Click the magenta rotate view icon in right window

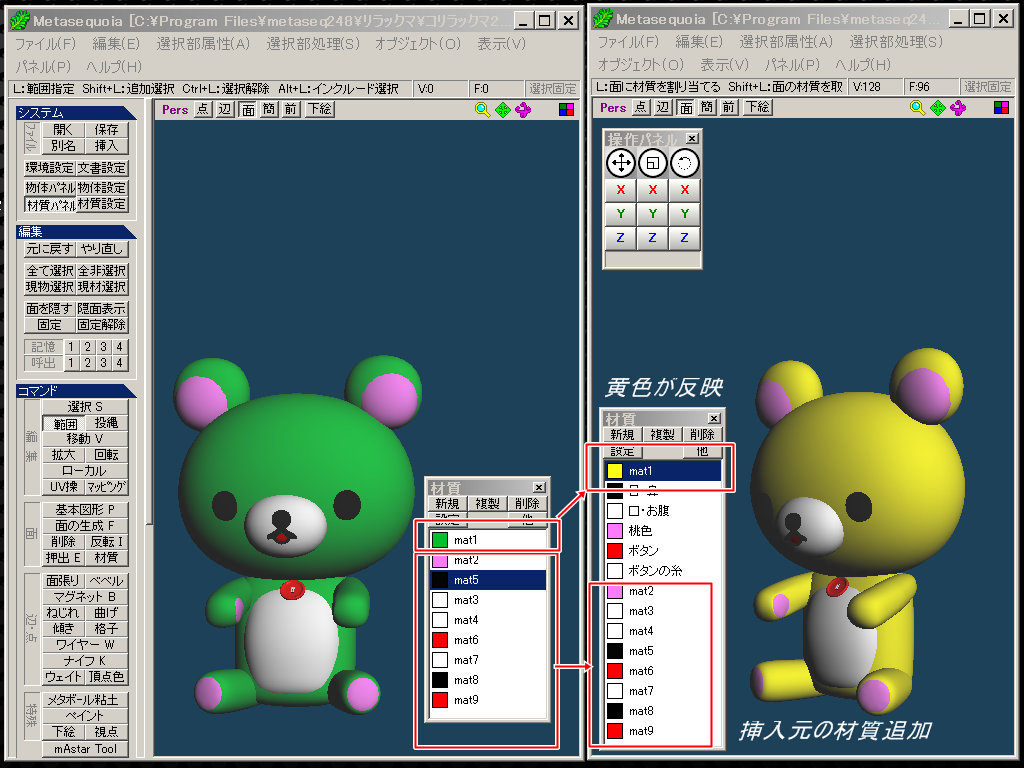point(957,108)
